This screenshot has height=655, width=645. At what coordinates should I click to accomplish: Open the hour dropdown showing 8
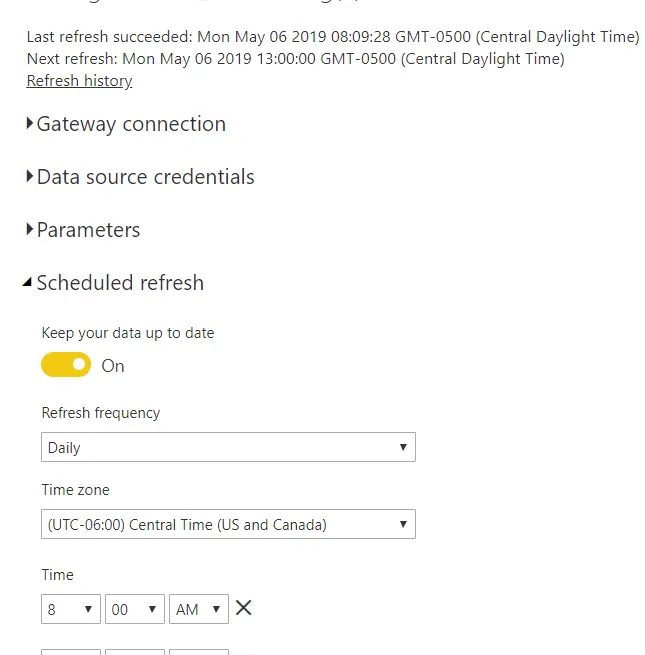tap(71, 609)
